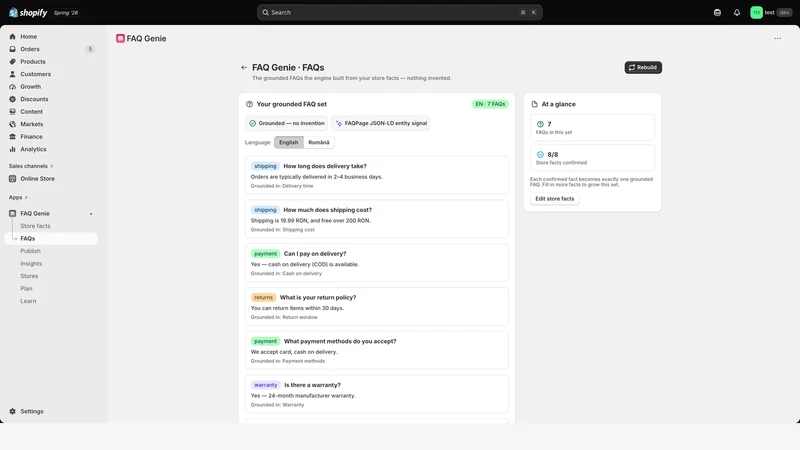
Task: Click Grounded in: Warranty text
Action: [x=277, y=405]
